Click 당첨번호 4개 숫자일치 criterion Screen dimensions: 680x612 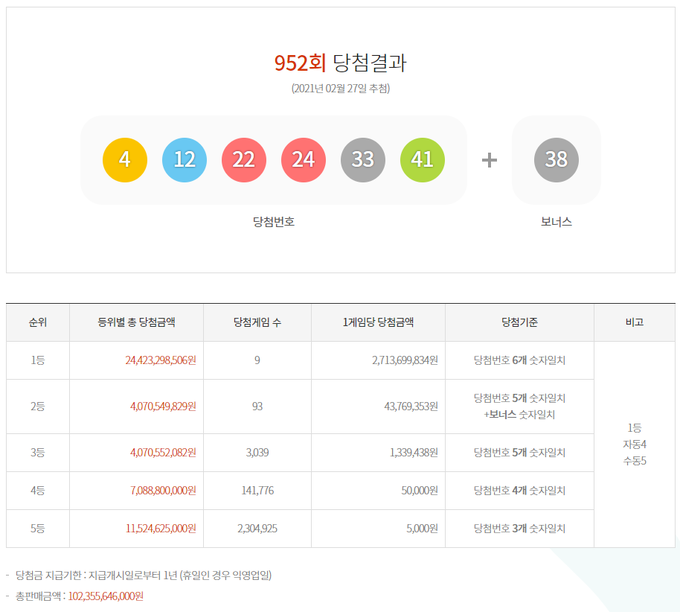pyautogui.click(x=520, y=491)
